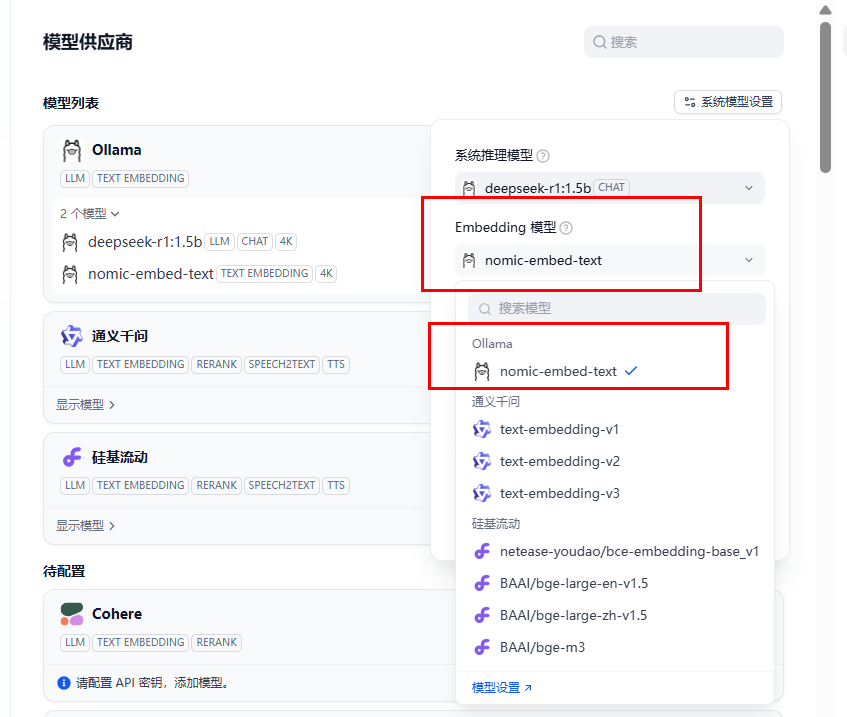847x717 pixels.
Task: Click the 硅基流动 provider logo icon
Action: click(72, 457)
